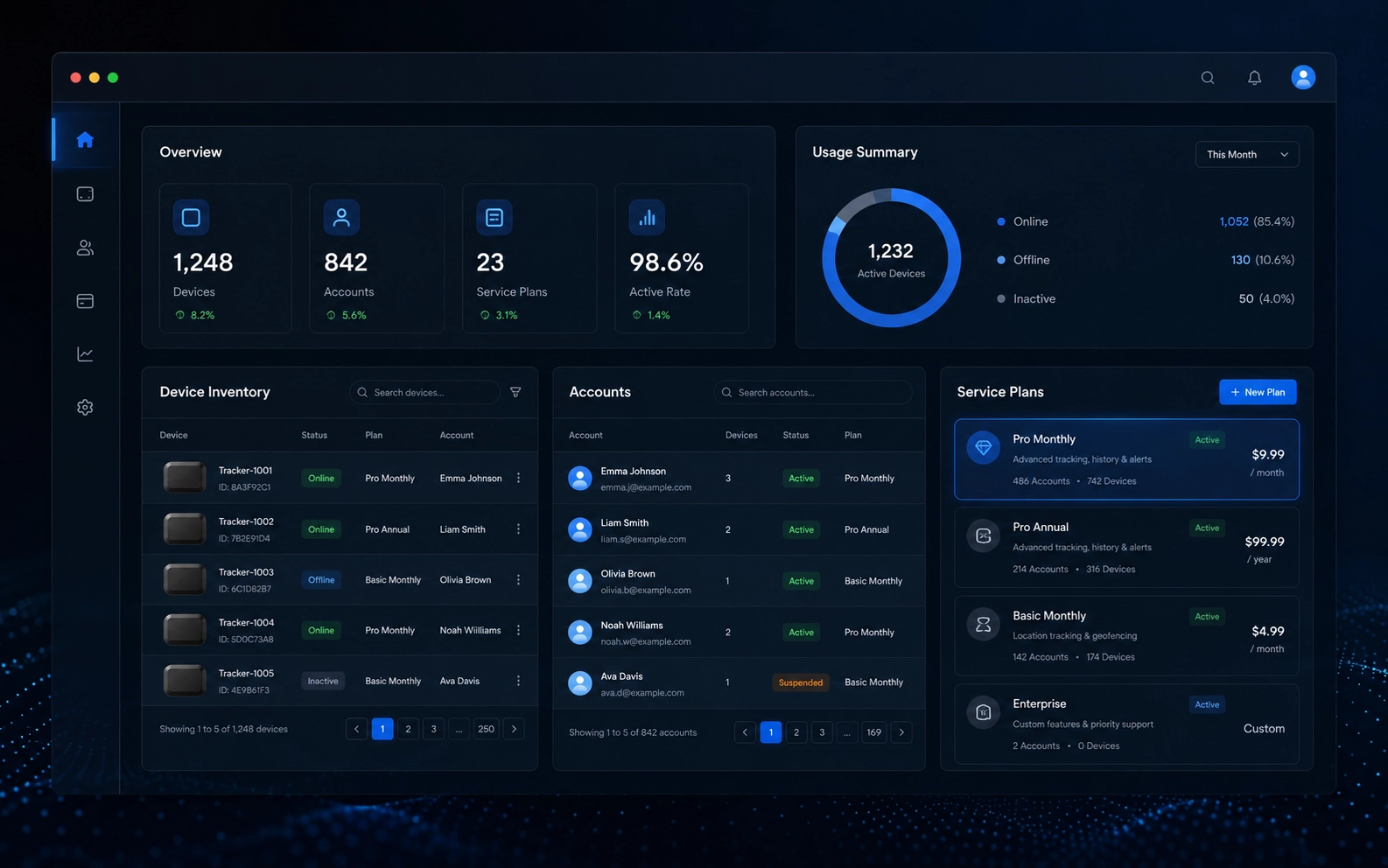Click Ava Davis's account avatar
The image size is (1388, 868).
580,683
